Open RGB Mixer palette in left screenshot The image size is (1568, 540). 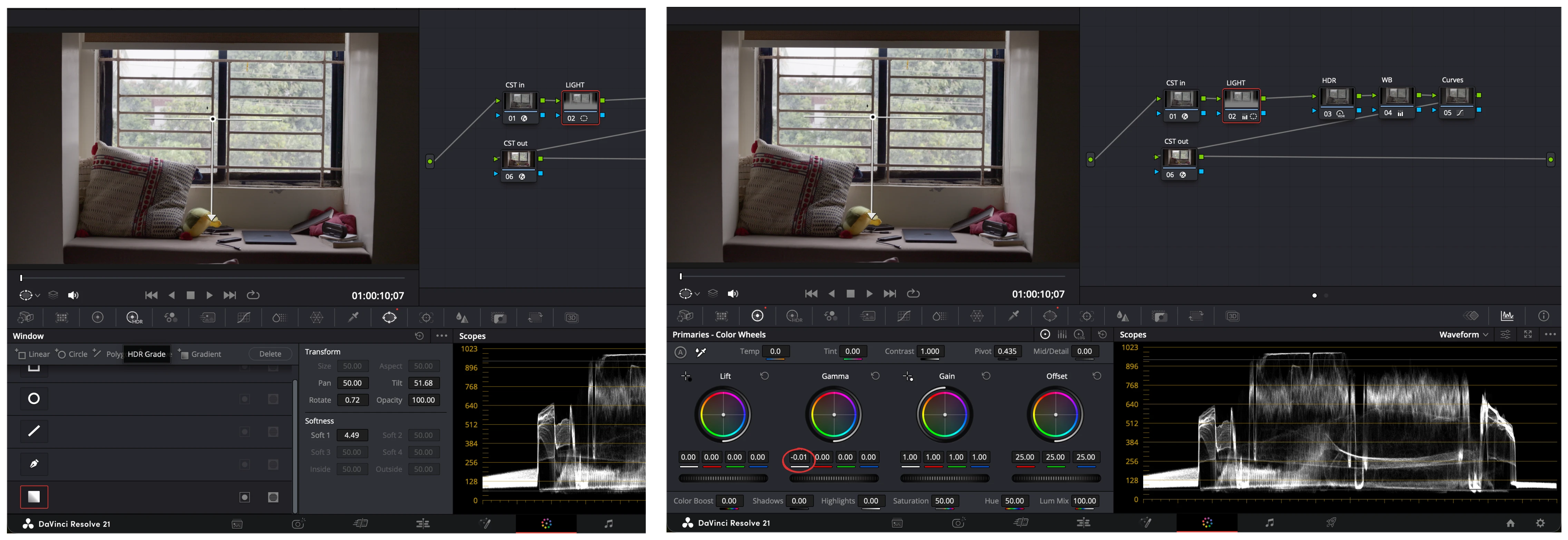[x=171, y=318]
